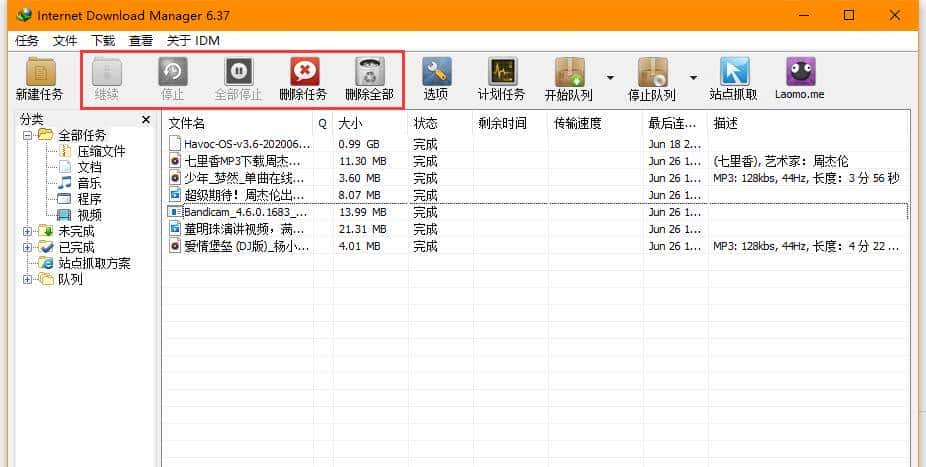Click the 删除全部 trash can icon
926x467 pixels.
tap(370, 71)
